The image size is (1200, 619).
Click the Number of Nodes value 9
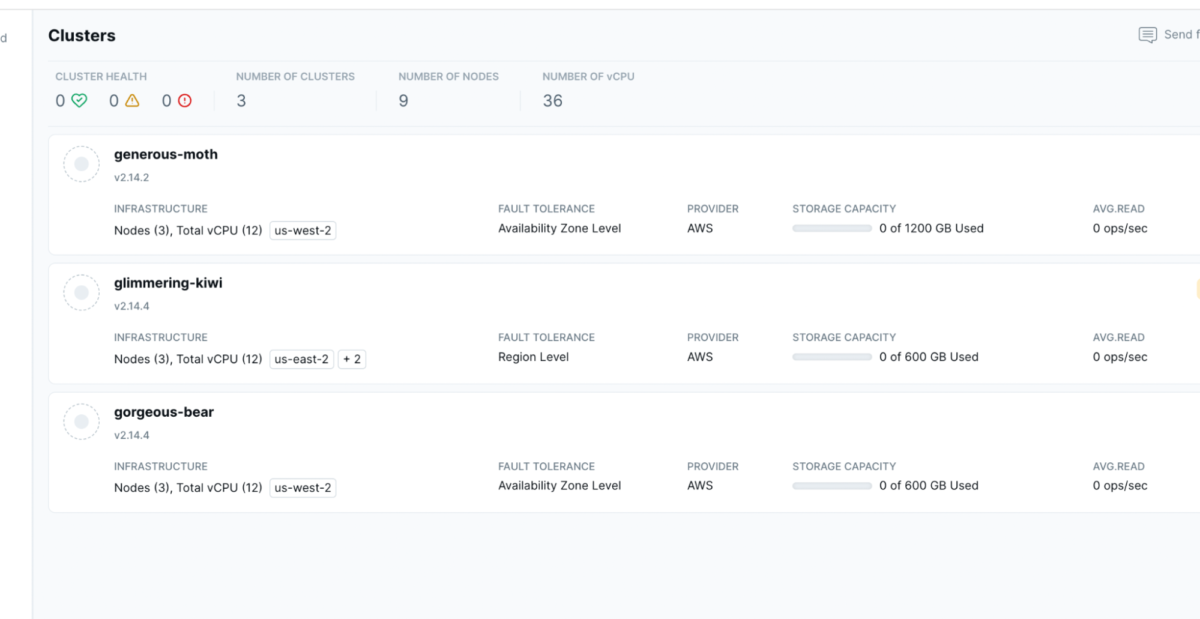click(403, 100)
